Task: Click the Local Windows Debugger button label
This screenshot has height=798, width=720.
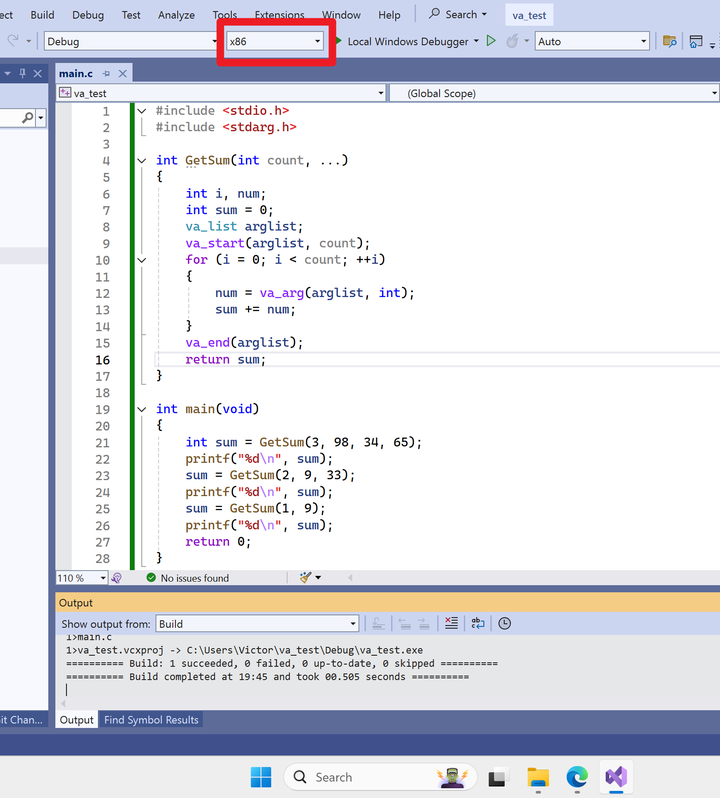Action: tap(408, 41)
